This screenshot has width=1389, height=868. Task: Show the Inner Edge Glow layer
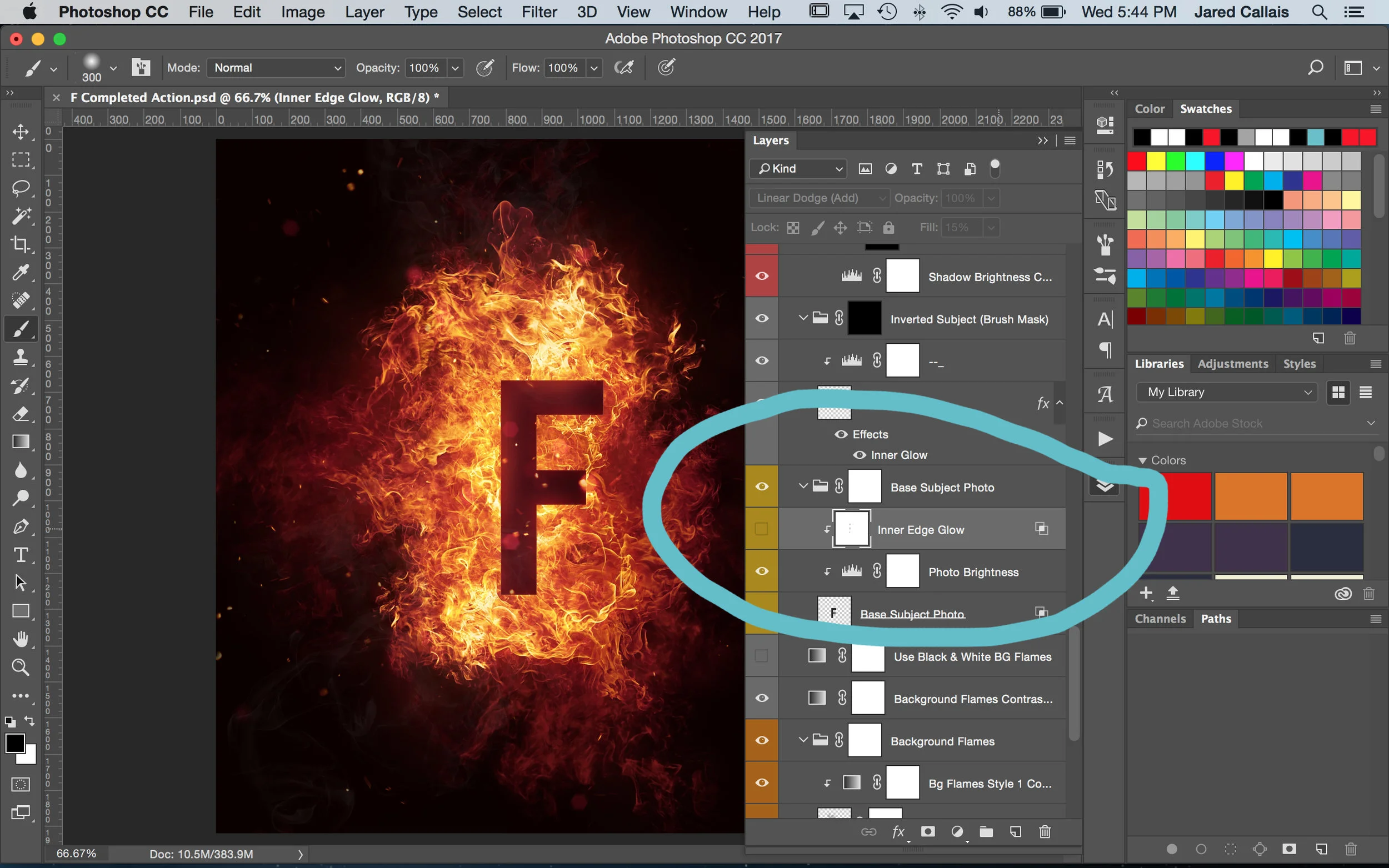(x=761, y=529)
